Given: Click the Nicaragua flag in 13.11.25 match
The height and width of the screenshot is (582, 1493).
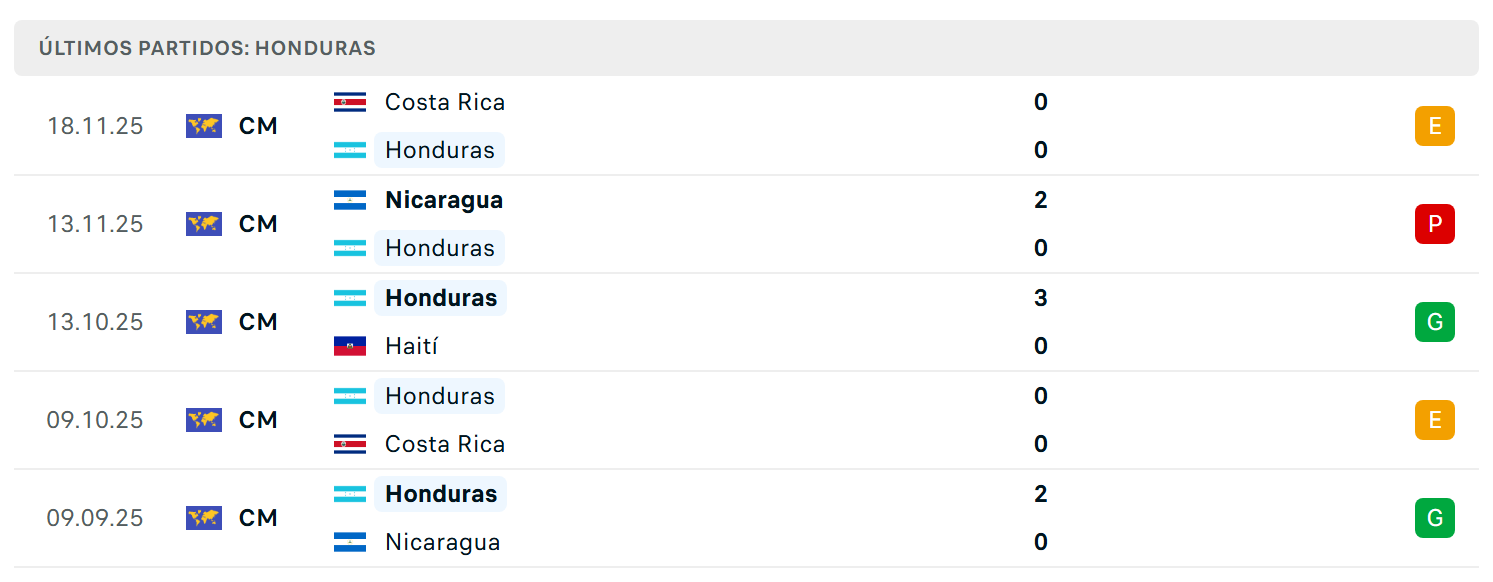Looking at the screenshot, I should [350, 200].
